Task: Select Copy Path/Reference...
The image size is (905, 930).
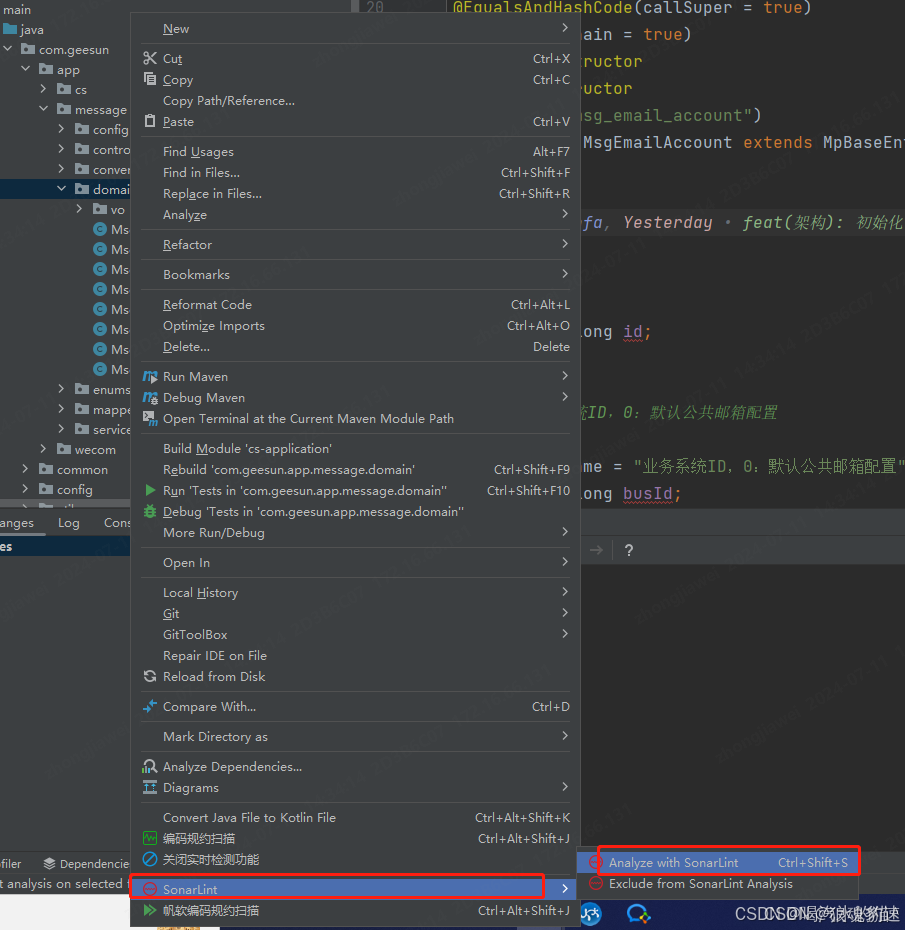Action: pyautogui.click(x=355, y=100)
